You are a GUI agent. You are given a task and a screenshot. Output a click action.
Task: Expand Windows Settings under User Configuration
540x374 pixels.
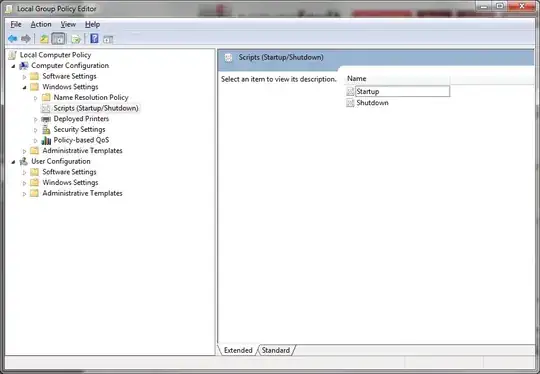click(x=24, y=183)
